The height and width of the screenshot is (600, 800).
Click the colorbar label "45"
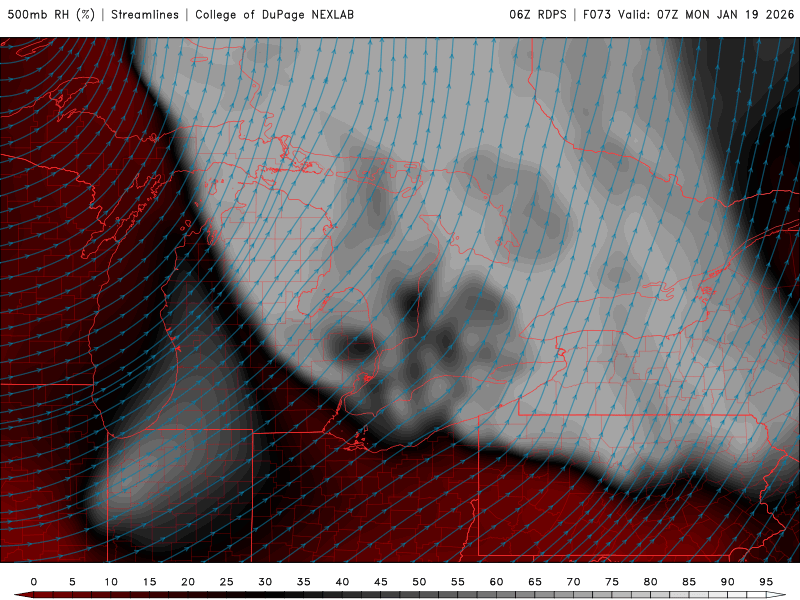tap(381, 582)
